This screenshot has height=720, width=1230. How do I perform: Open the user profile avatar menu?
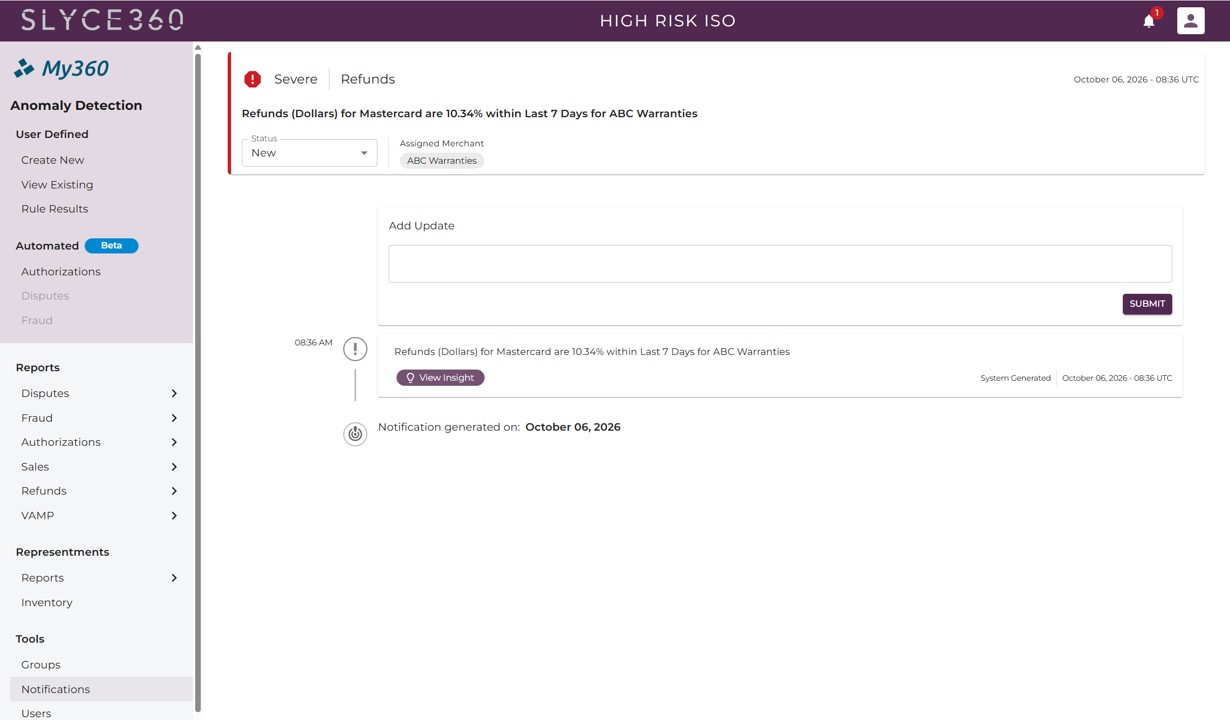(x=1190, y=20)
